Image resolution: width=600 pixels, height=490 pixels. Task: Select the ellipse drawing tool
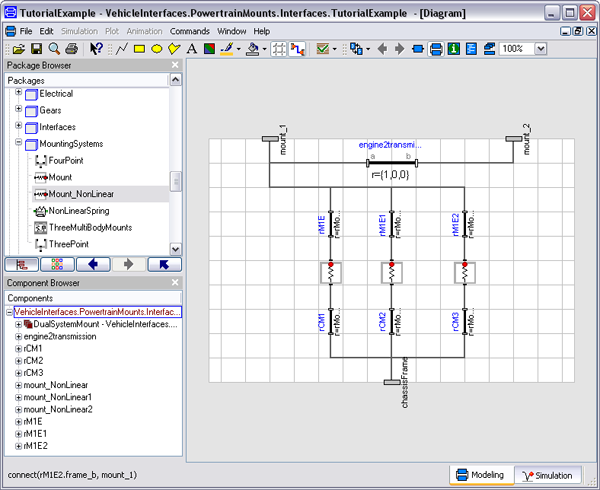tap(157, 48)
